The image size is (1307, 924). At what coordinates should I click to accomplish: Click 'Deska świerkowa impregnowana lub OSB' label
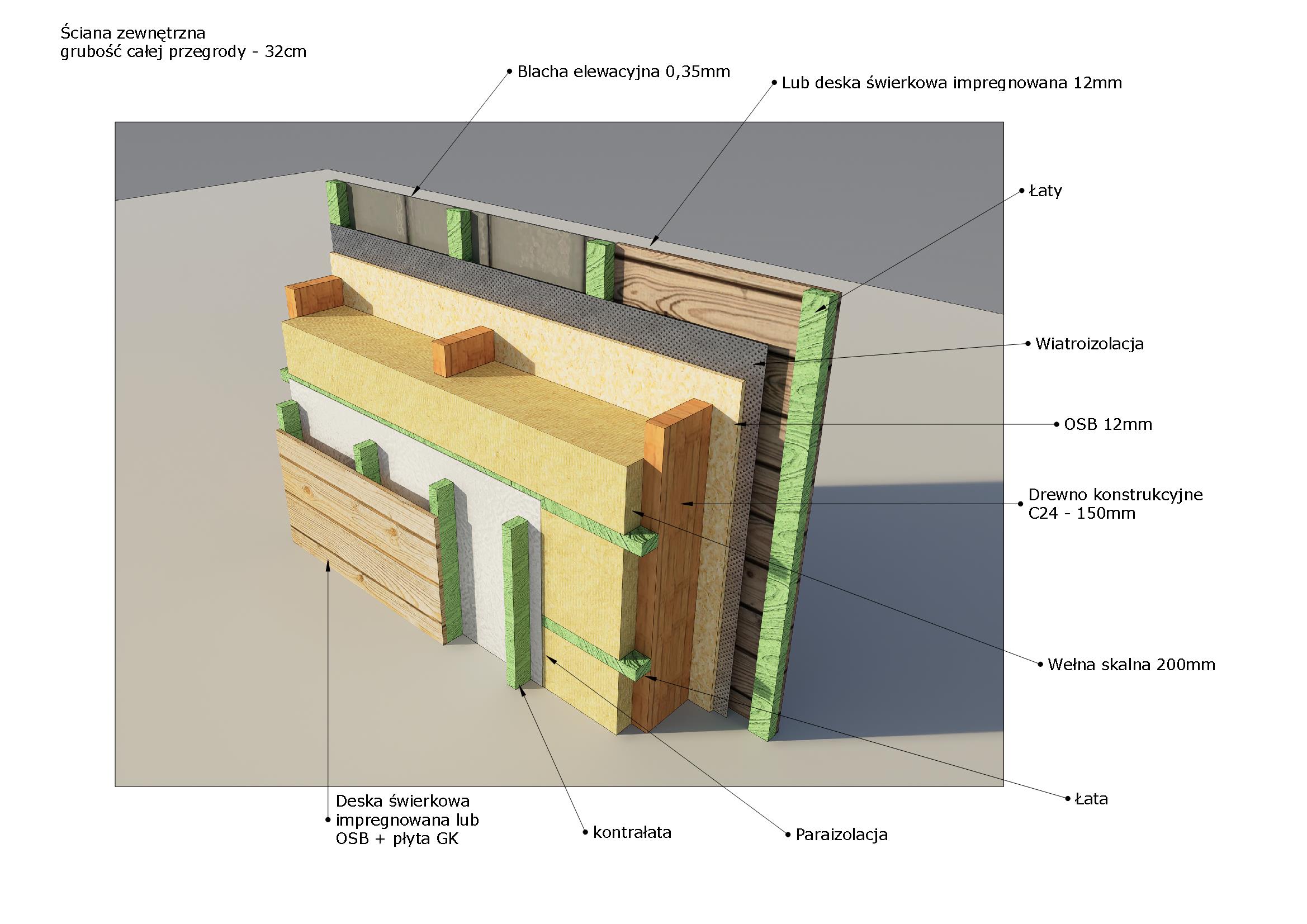pyautogui.click(x=406, y=820)
